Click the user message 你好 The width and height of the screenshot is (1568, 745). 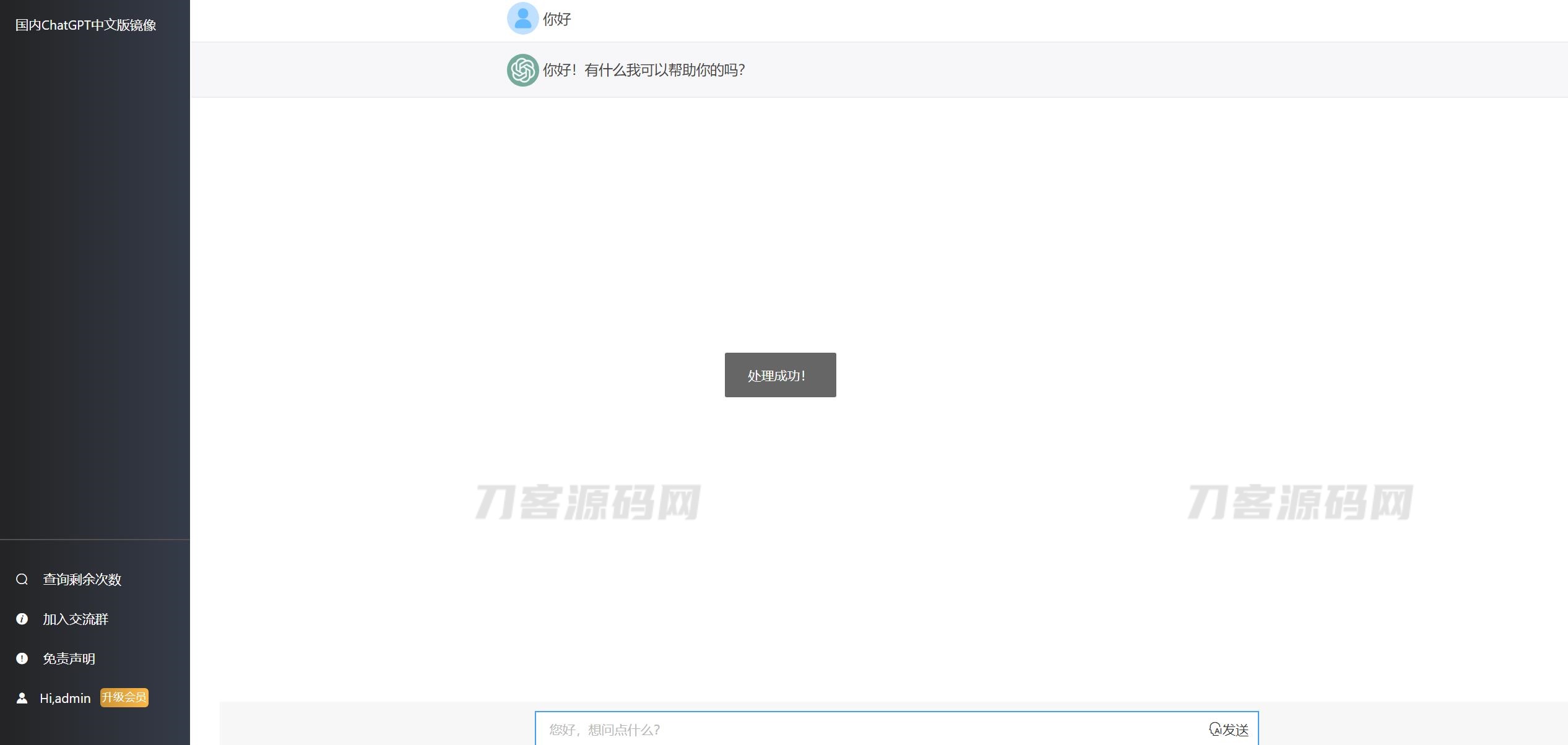pyautogui.click(x=557, y=19)
